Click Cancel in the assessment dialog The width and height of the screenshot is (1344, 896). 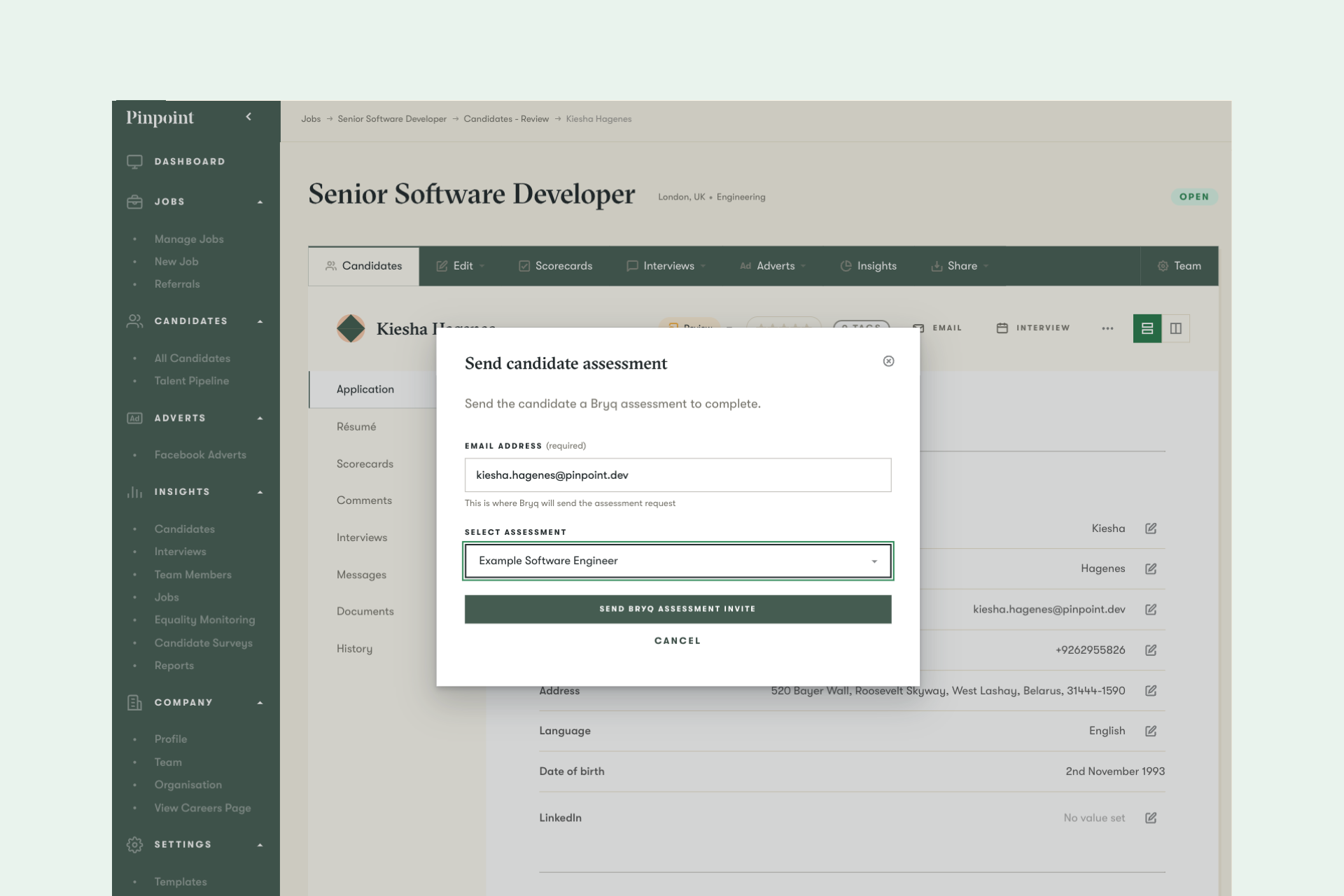[x=677, y=640]
